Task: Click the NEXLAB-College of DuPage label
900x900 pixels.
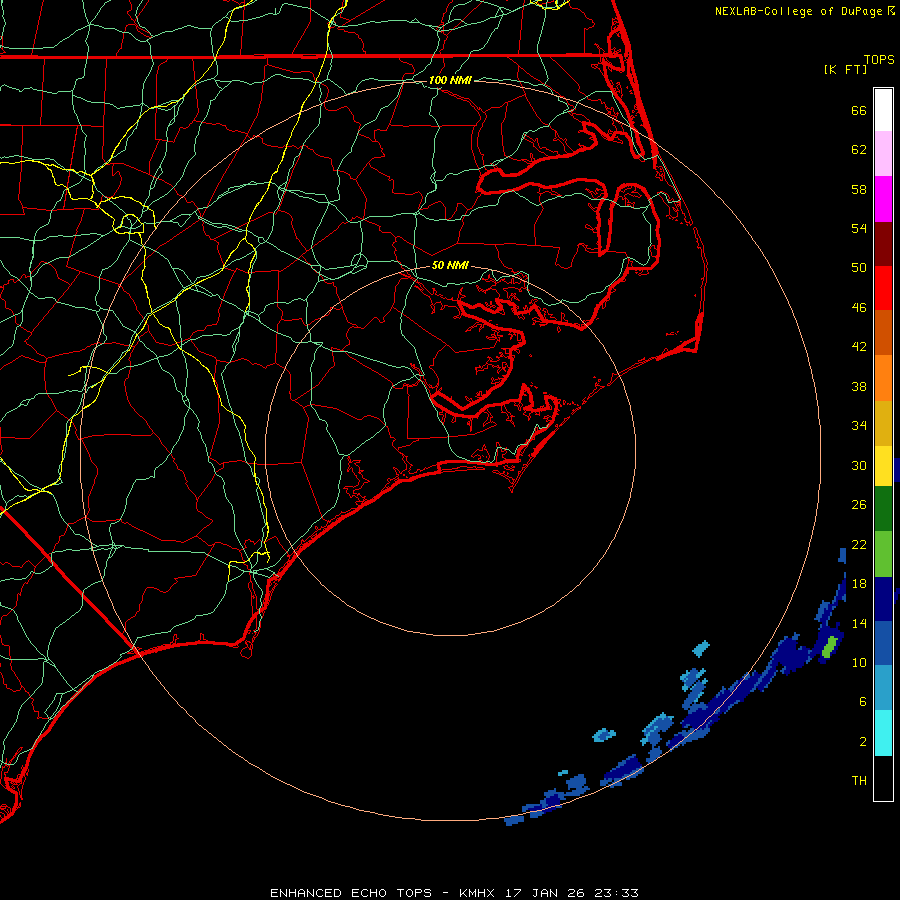Action: 798,11
